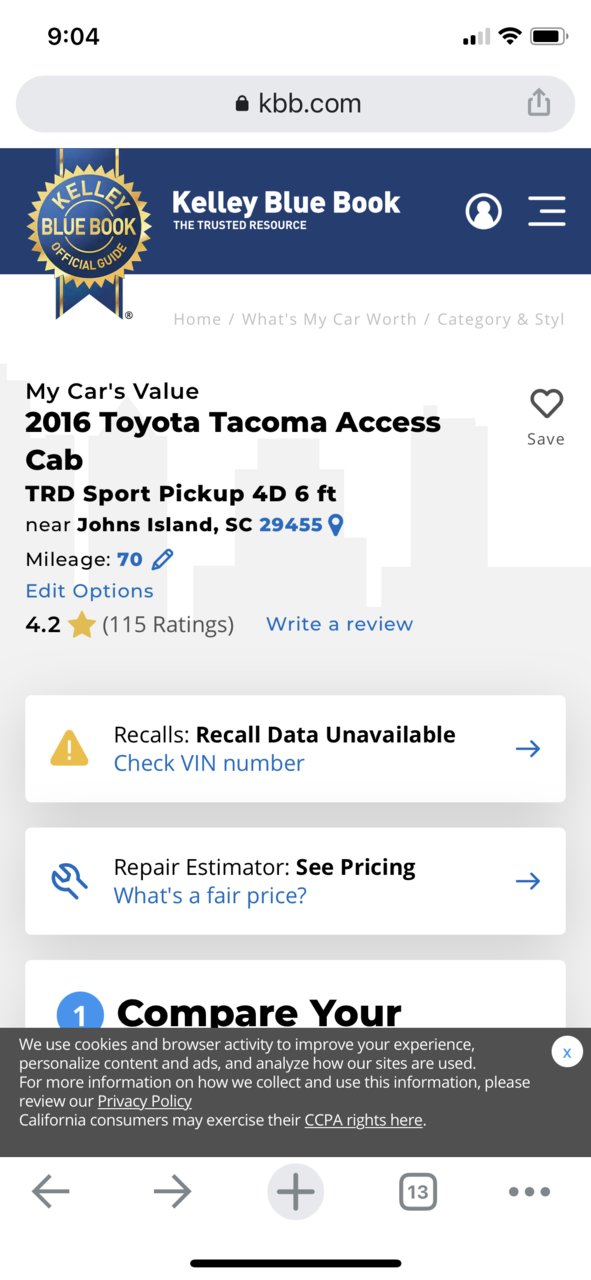Click the Kelley Blue Book badge logo

(x=89, y=233)
